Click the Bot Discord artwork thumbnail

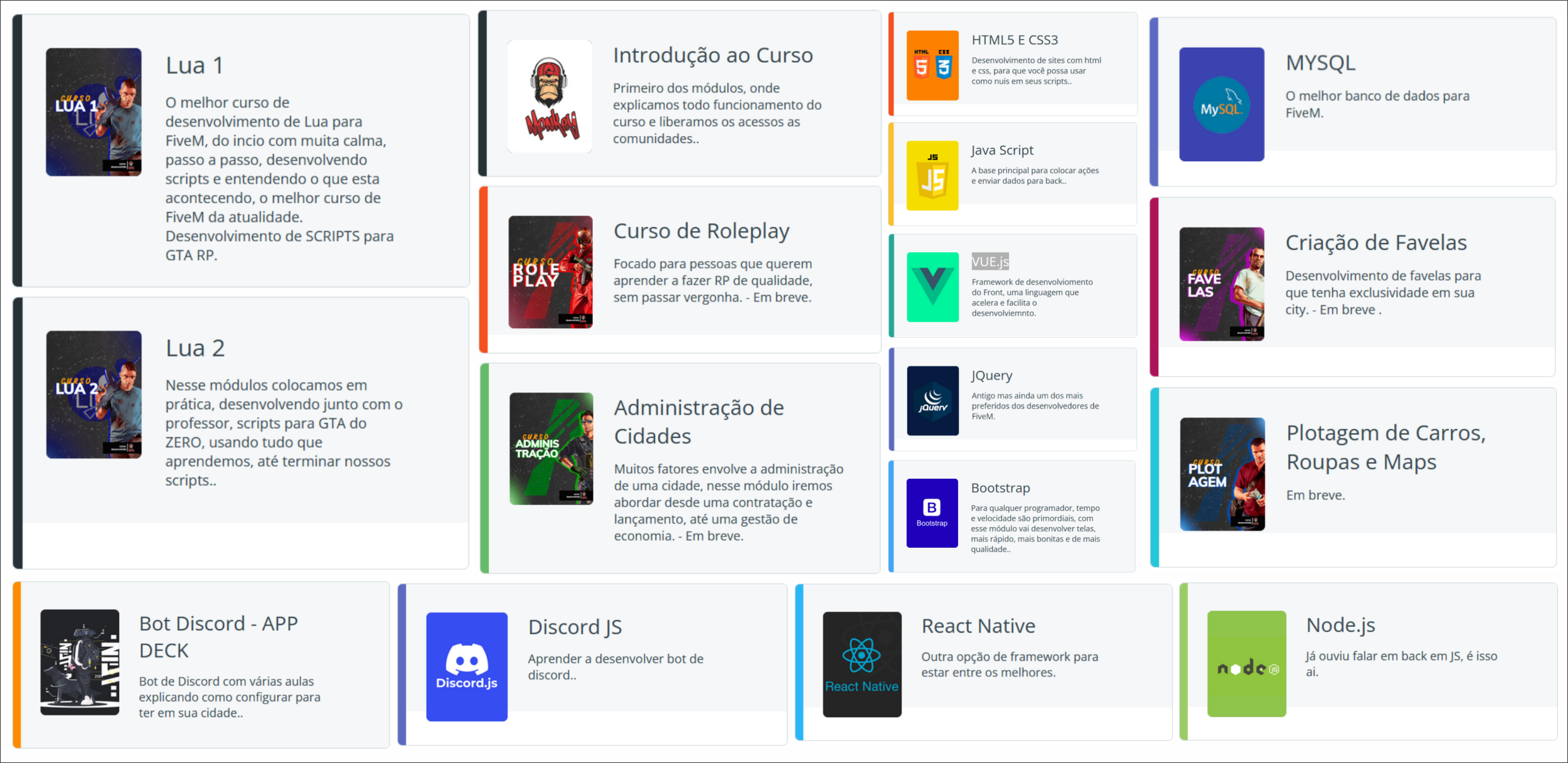click(x=80, y=662)
